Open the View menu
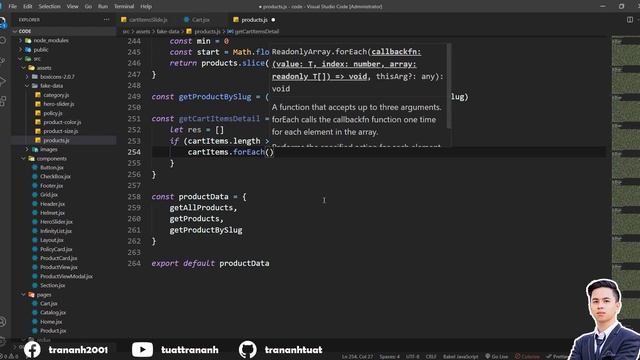This screenshot has width=640, height=360. tap(72, 6)
